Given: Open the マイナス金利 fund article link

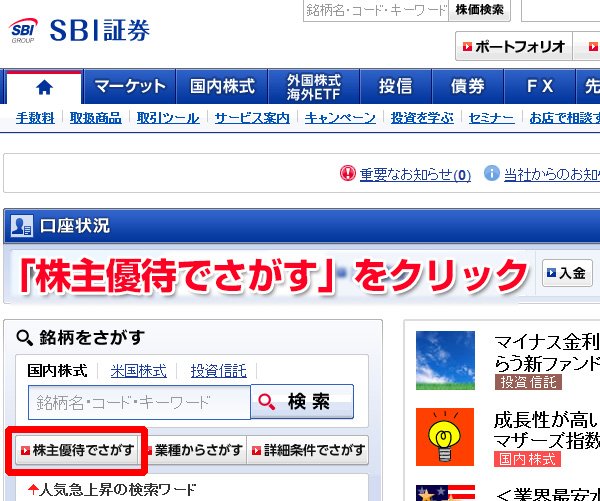Looking at the screenshot, I should pos(546,353).
